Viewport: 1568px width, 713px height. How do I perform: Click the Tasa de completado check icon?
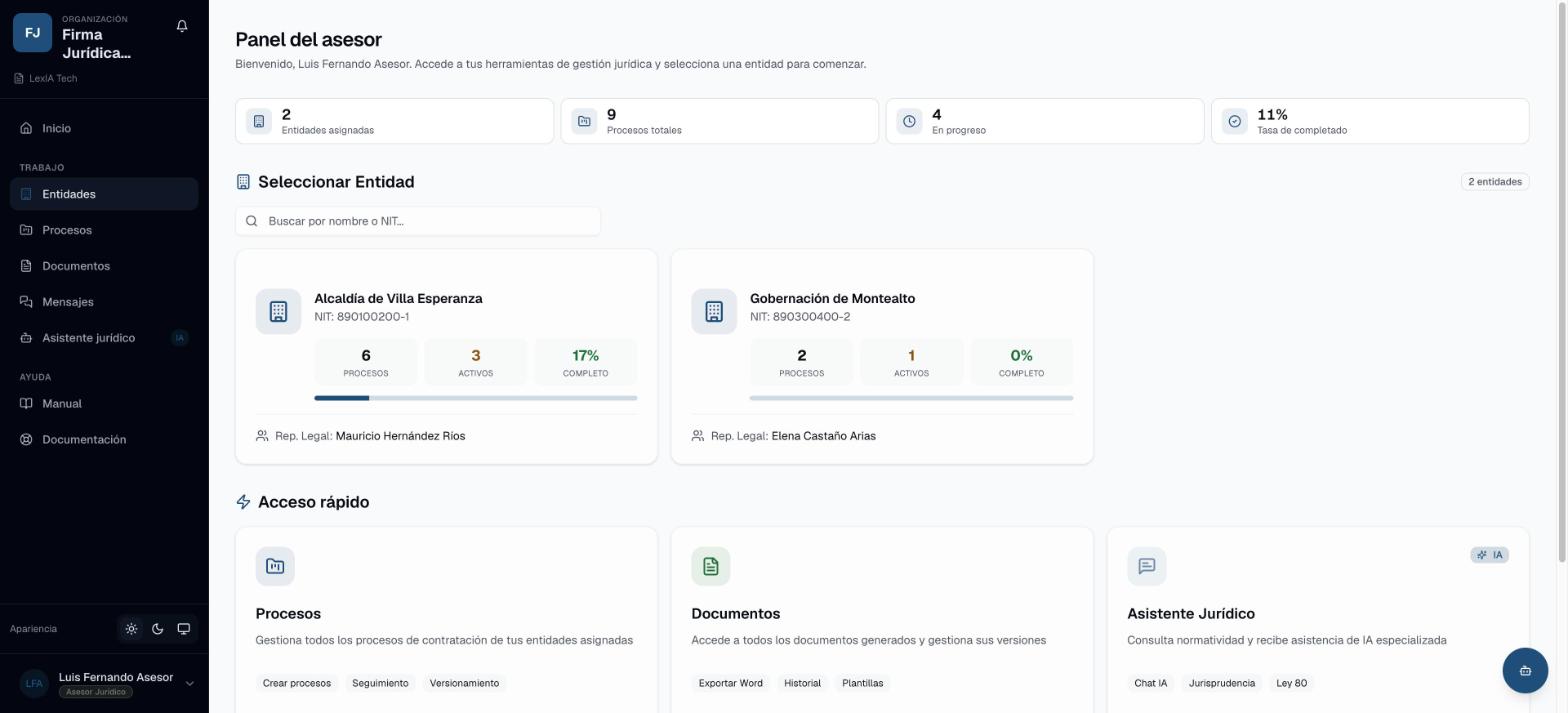1235,121
